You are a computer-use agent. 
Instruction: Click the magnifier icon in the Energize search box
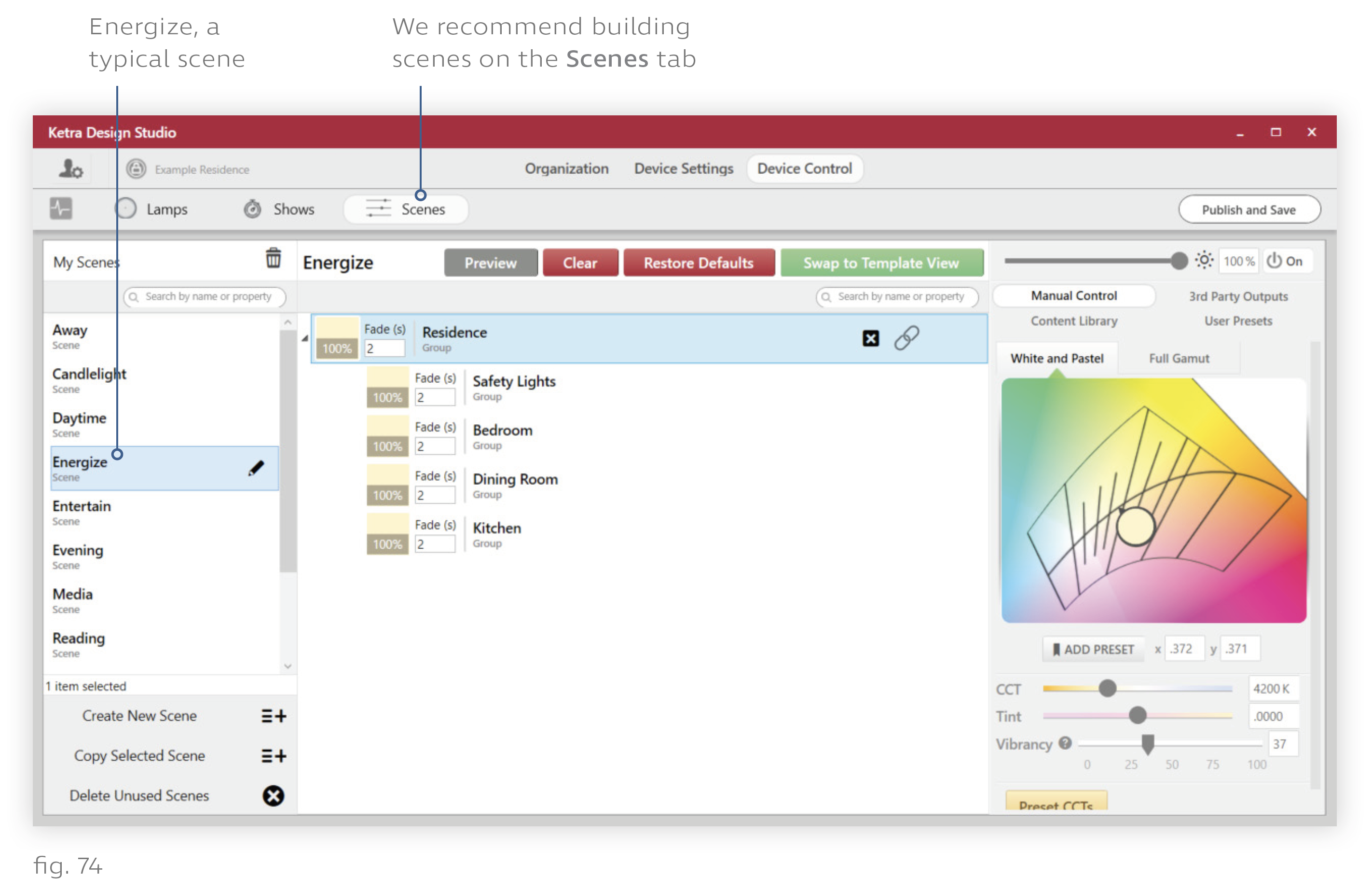pyautogui.click(x=826, y=297)
